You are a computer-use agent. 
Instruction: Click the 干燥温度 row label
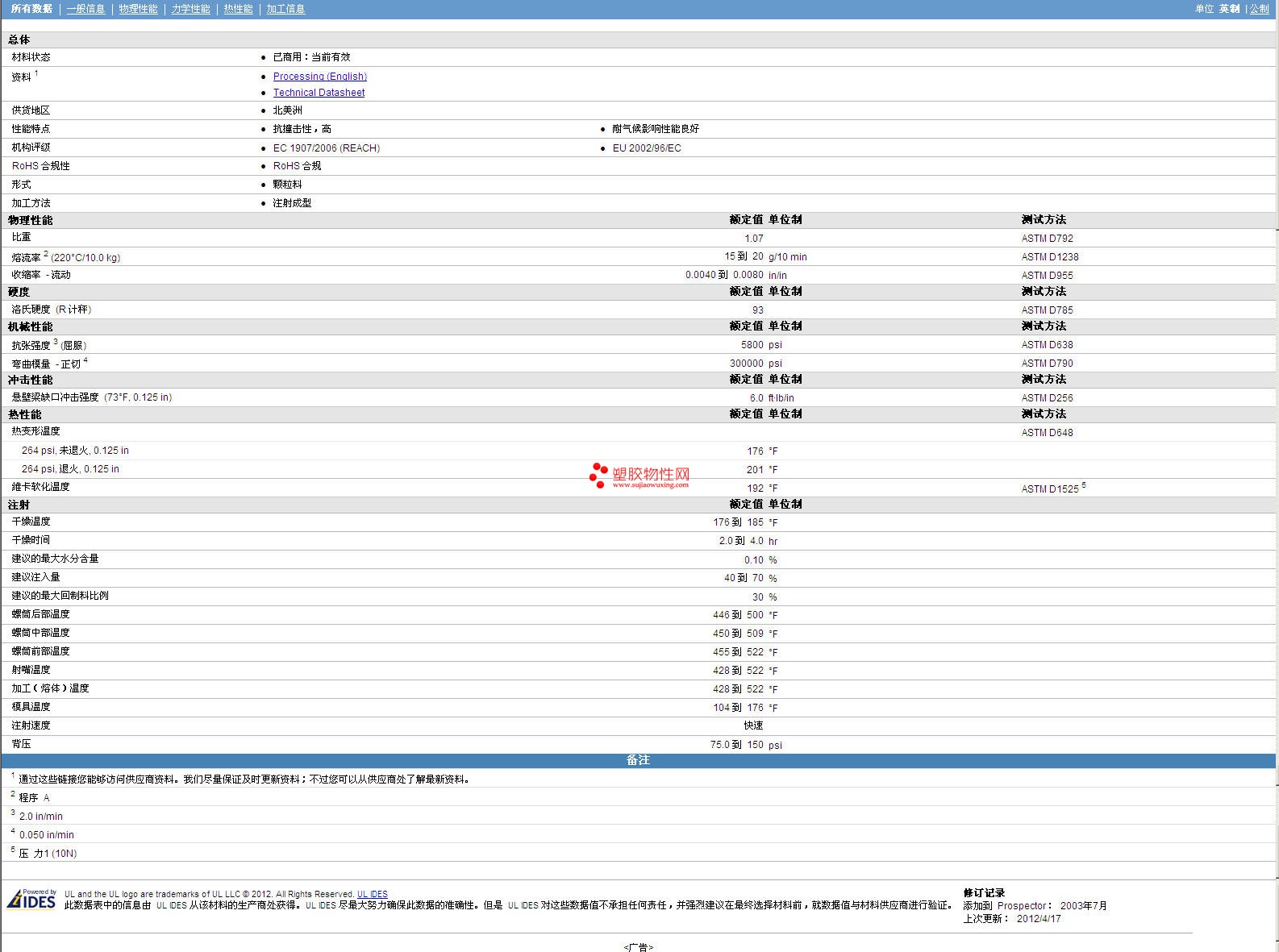pyautogui.click(x=31, y=522)
